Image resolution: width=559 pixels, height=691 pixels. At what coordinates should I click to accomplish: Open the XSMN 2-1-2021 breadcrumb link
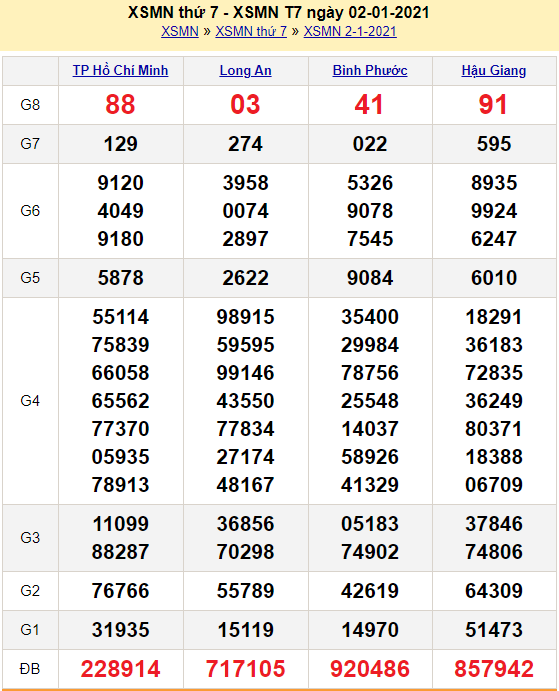tap(350, 32)
